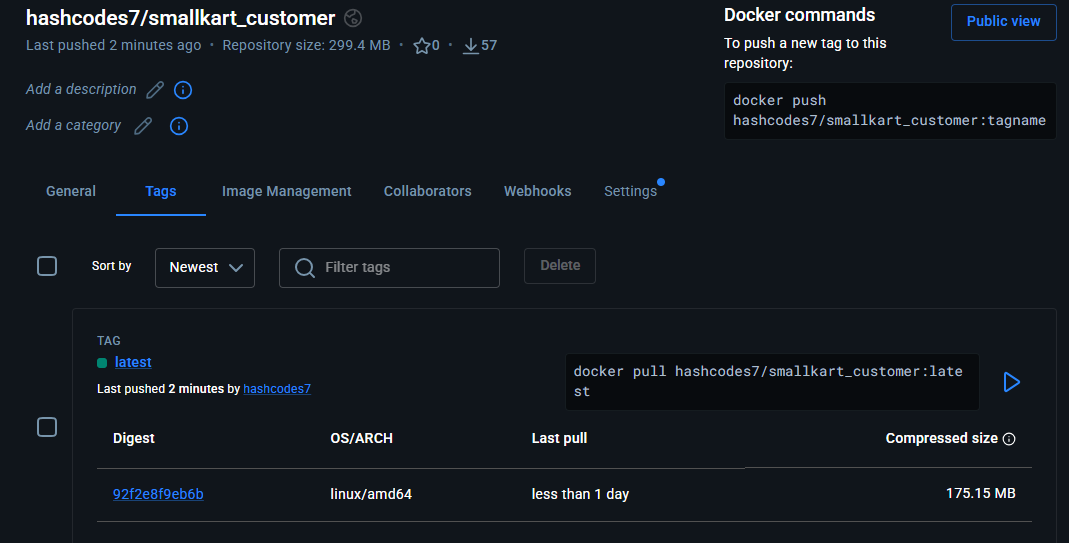Open info icon beside Add a category

(x=179, y=126)
